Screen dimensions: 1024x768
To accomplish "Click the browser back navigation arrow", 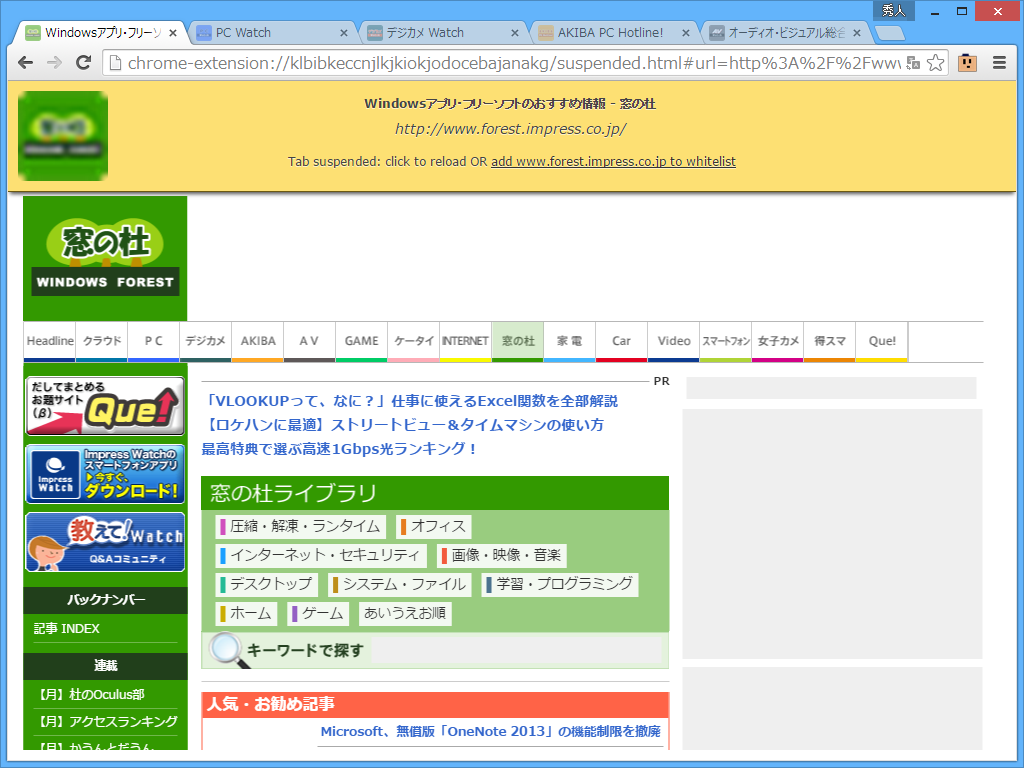I will pyautogui.click(x=25, y=61).
